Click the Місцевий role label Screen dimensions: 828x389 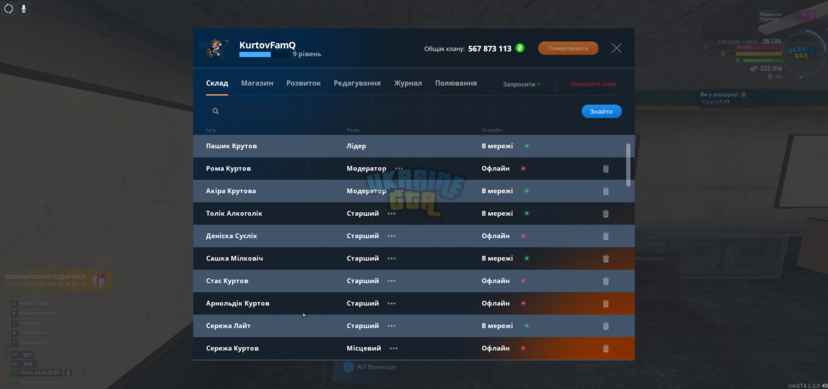[364, 348]
